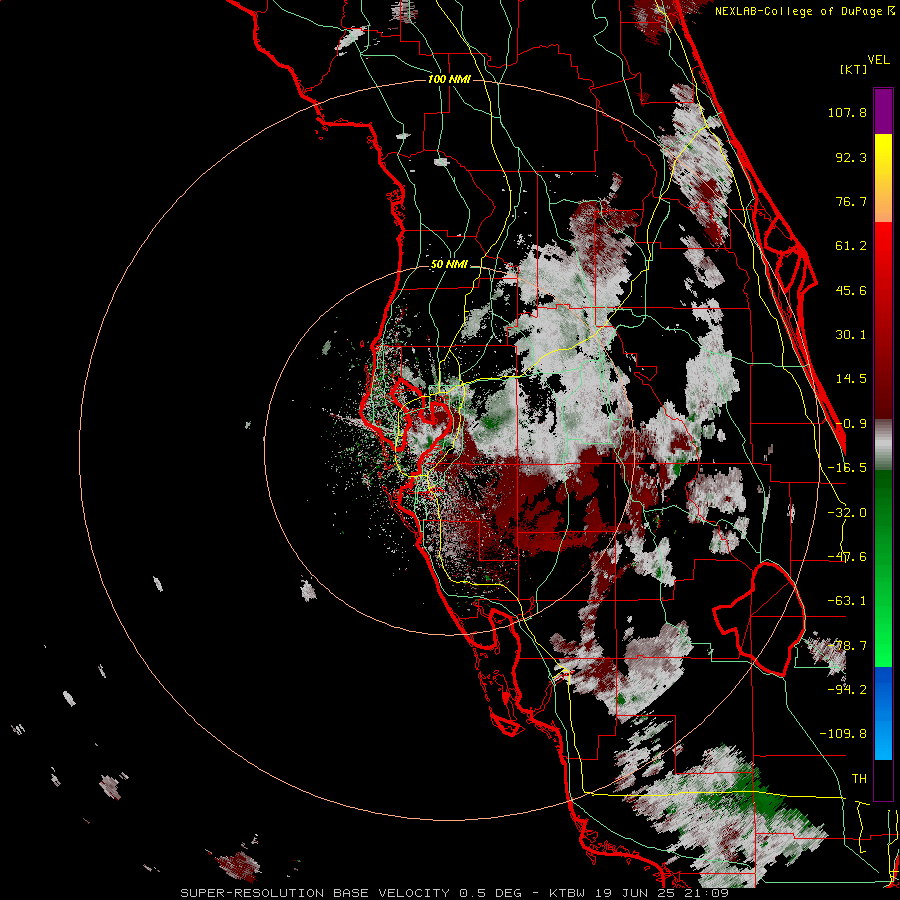Click the -16.5 legend value
This screenshot has width=900, height=900.
(847, 468)
